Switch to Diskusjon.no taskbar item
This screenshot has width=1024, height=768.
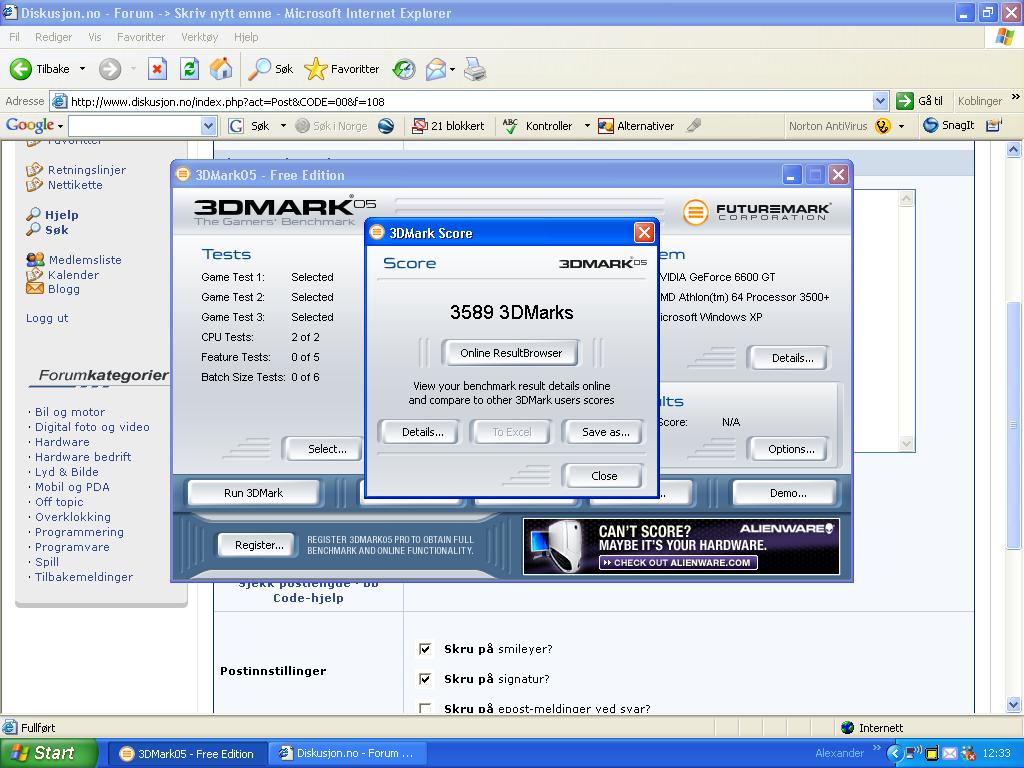click(348, 753)
